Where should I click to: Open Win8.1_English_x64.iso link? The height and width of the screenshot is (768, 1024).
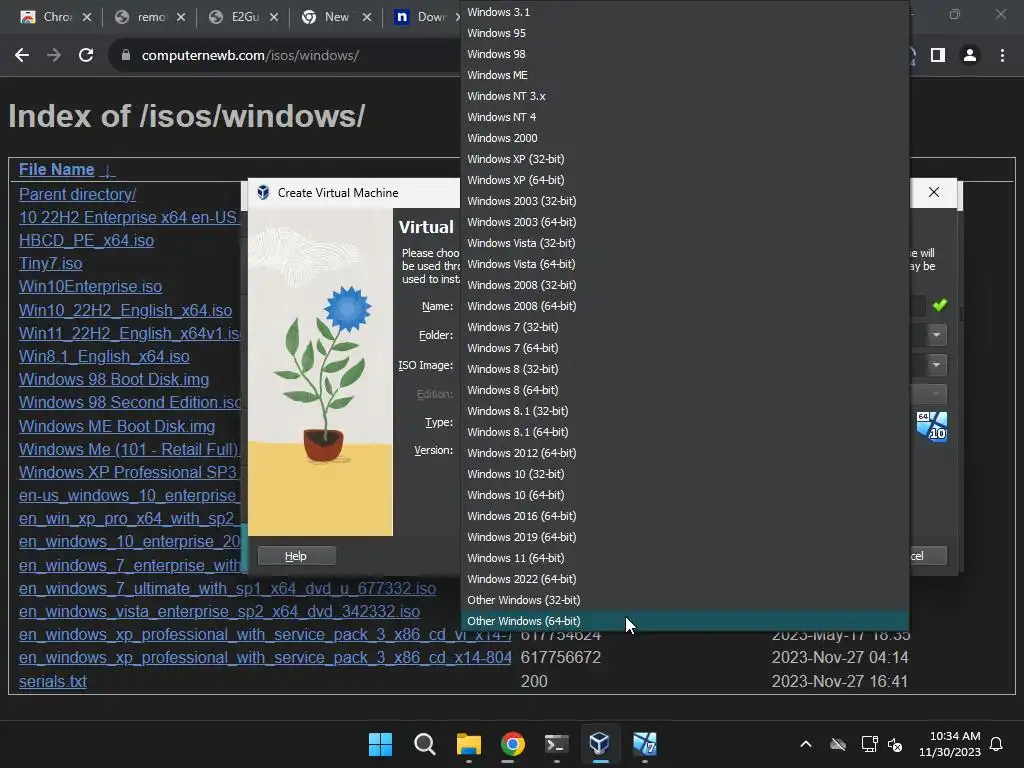click(x=104, y=356)
